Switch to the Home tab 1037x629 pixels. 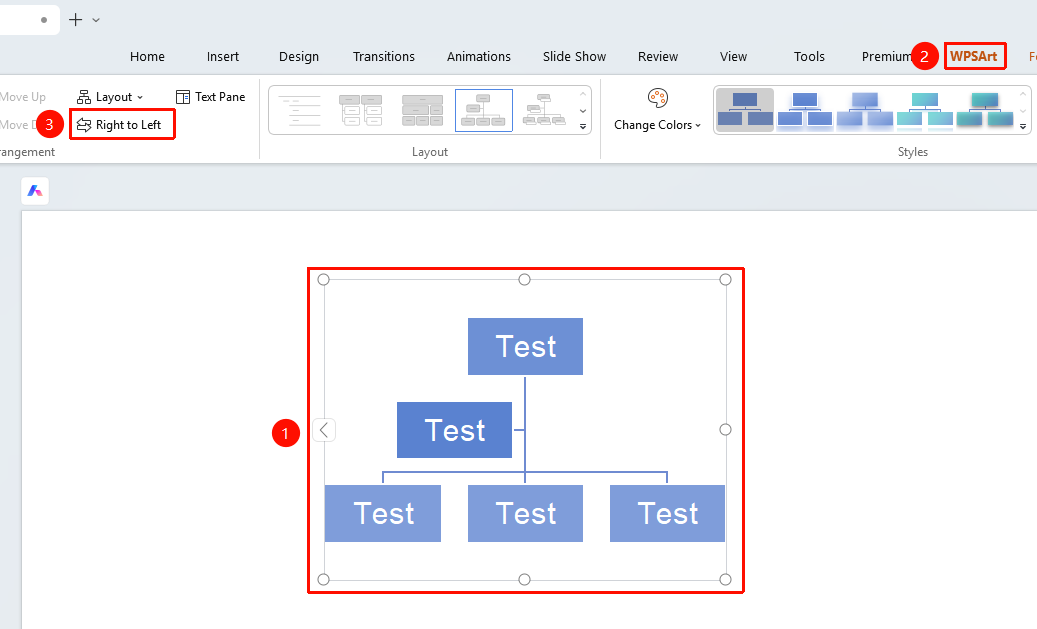coord(147,57)
